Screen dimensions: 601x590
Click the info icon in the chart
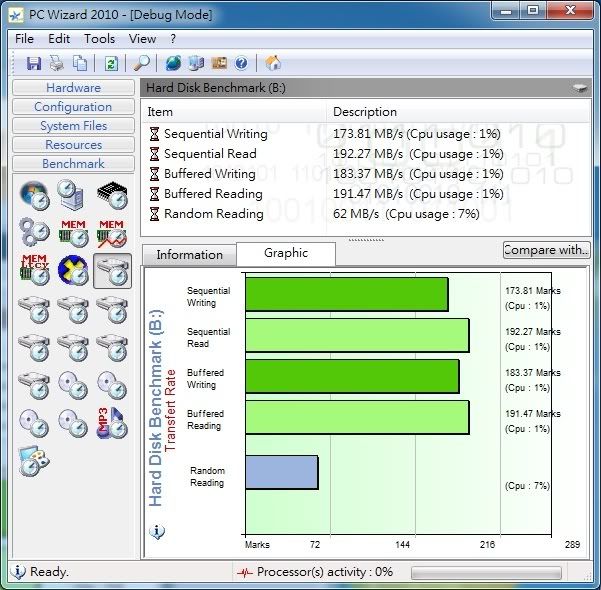(x=156, y=532)
